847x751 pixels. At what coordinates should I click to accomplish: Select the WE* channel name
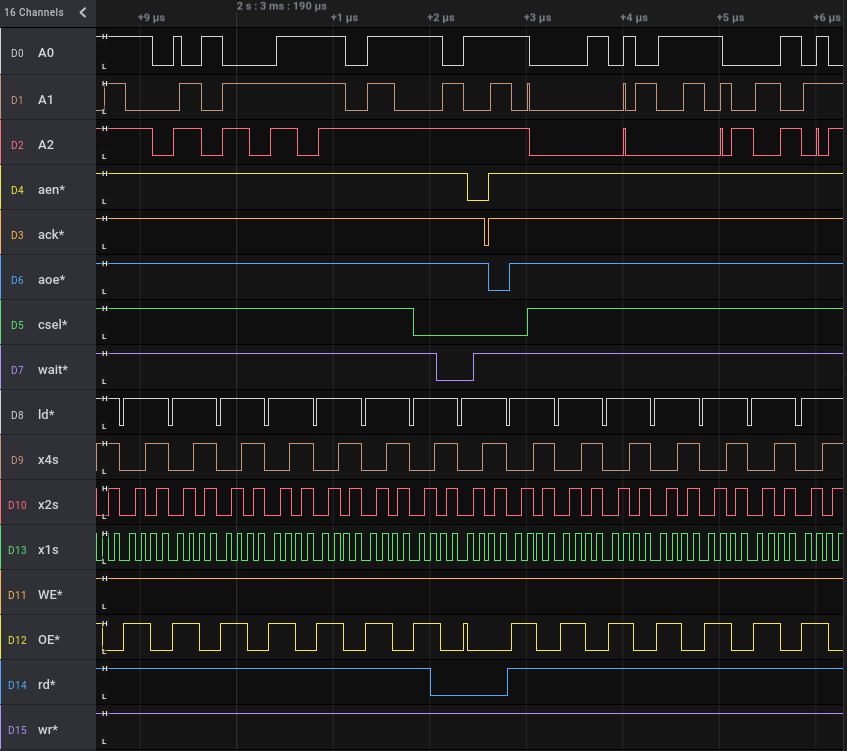coord(50,595)
